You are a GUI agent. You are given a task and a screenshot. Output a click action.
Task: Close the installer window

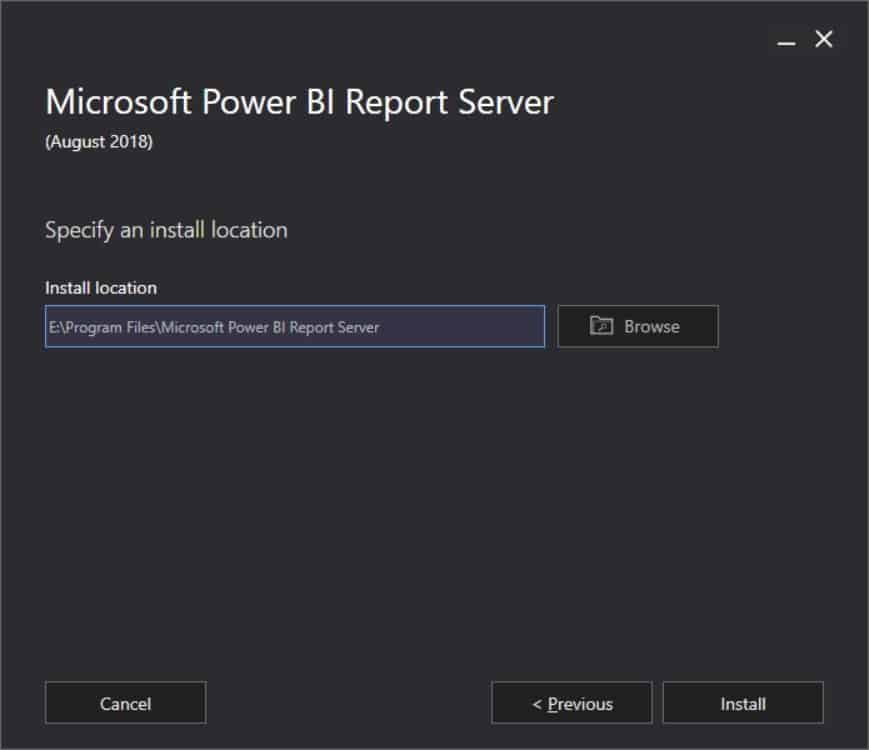tap(824, 40)
